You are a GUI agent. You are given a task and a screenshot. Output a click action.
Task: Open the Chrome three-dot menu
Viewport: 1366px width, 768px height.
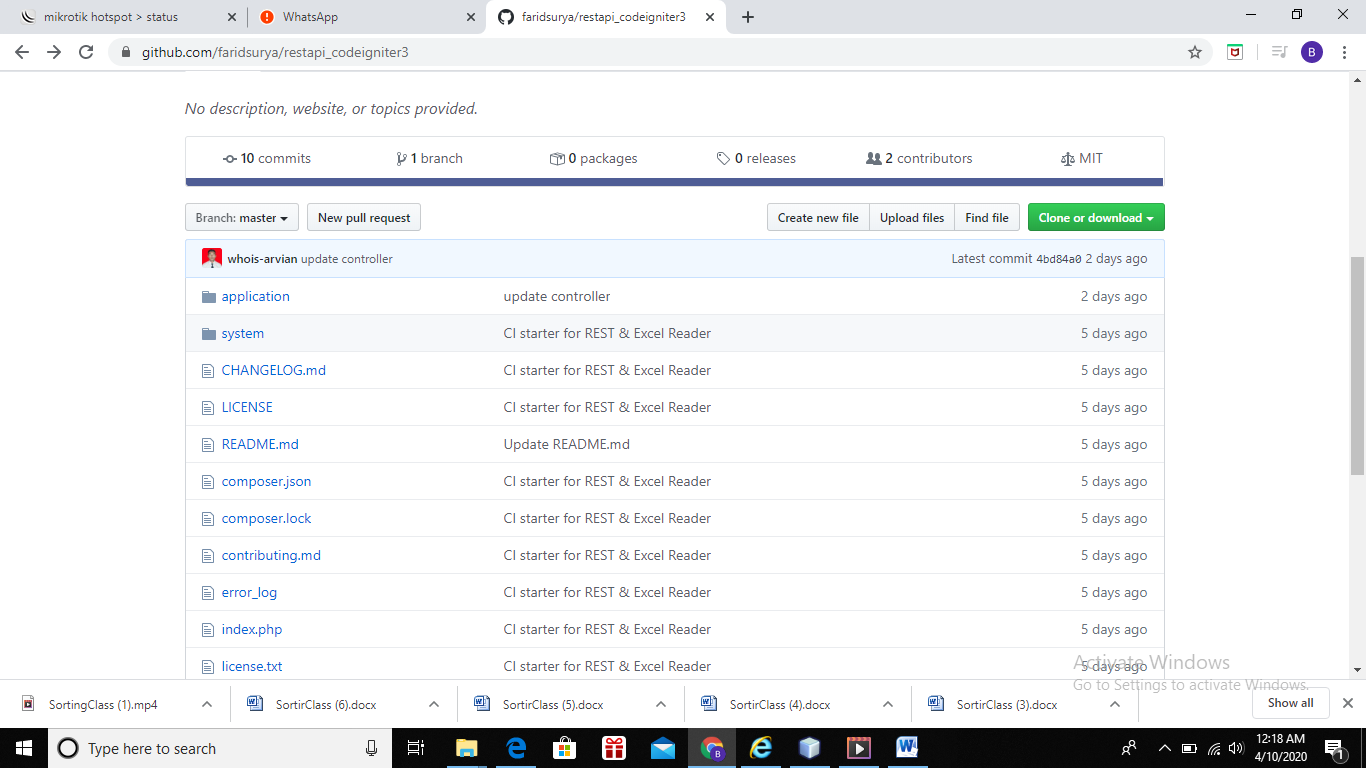pos(1345,52)
